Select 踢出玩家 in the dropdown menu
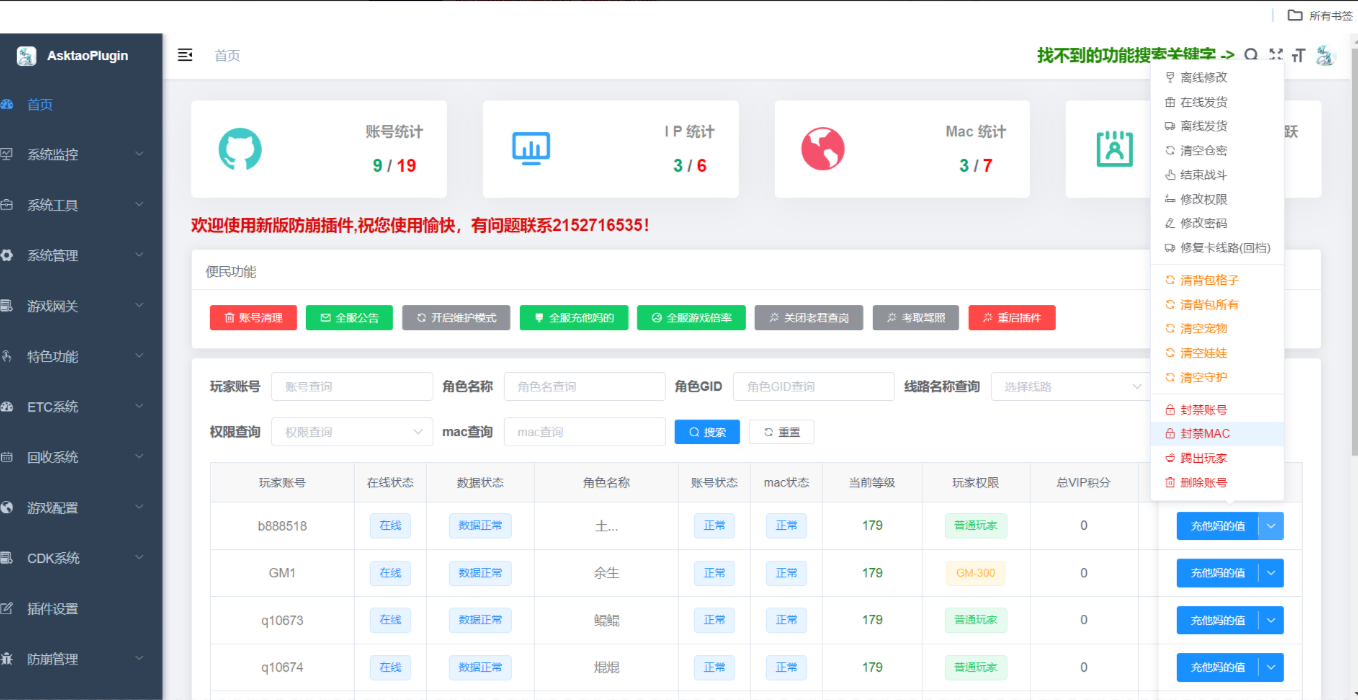This screenshot has height=700, width=1358. pyautogui.click(x=1203, y=458)
